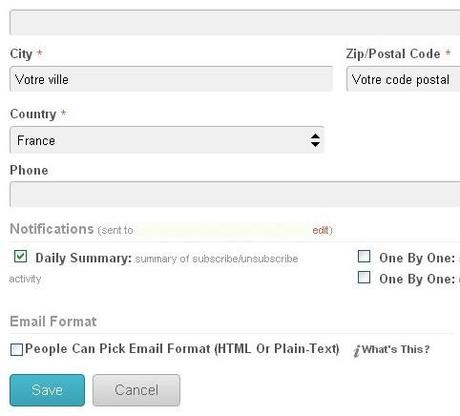Enable the first One By One checkbox
Image resolution: width=460 pixels, height=416 pixels.
click(x=364, y=256)
